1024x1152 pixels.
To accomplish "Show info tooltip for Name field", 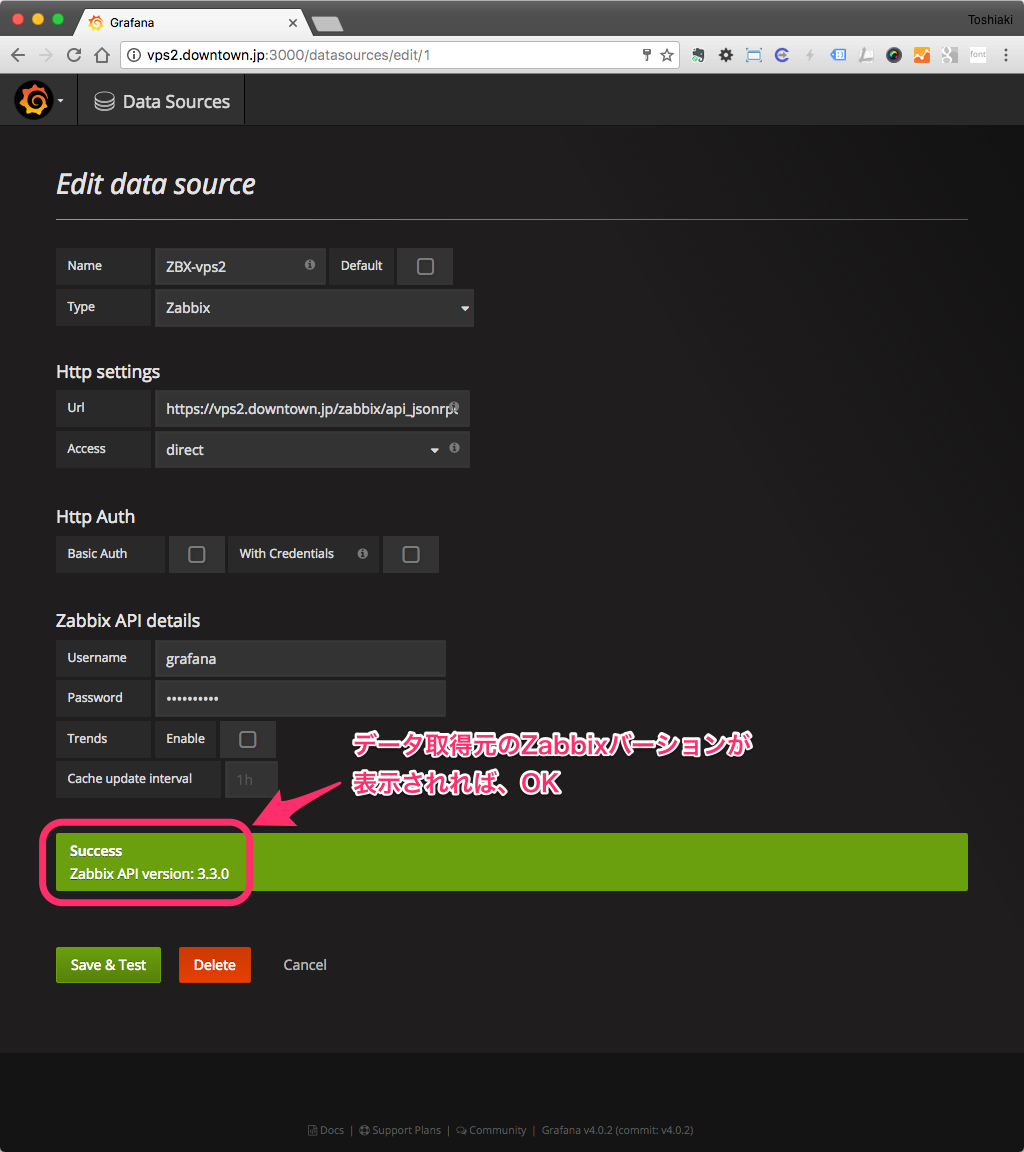I will (310, 264).
